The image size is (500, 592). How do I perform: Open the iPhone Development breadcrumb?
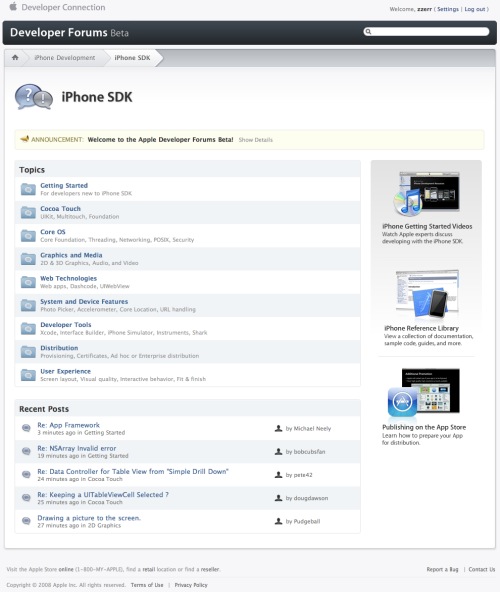pos(65,57)
